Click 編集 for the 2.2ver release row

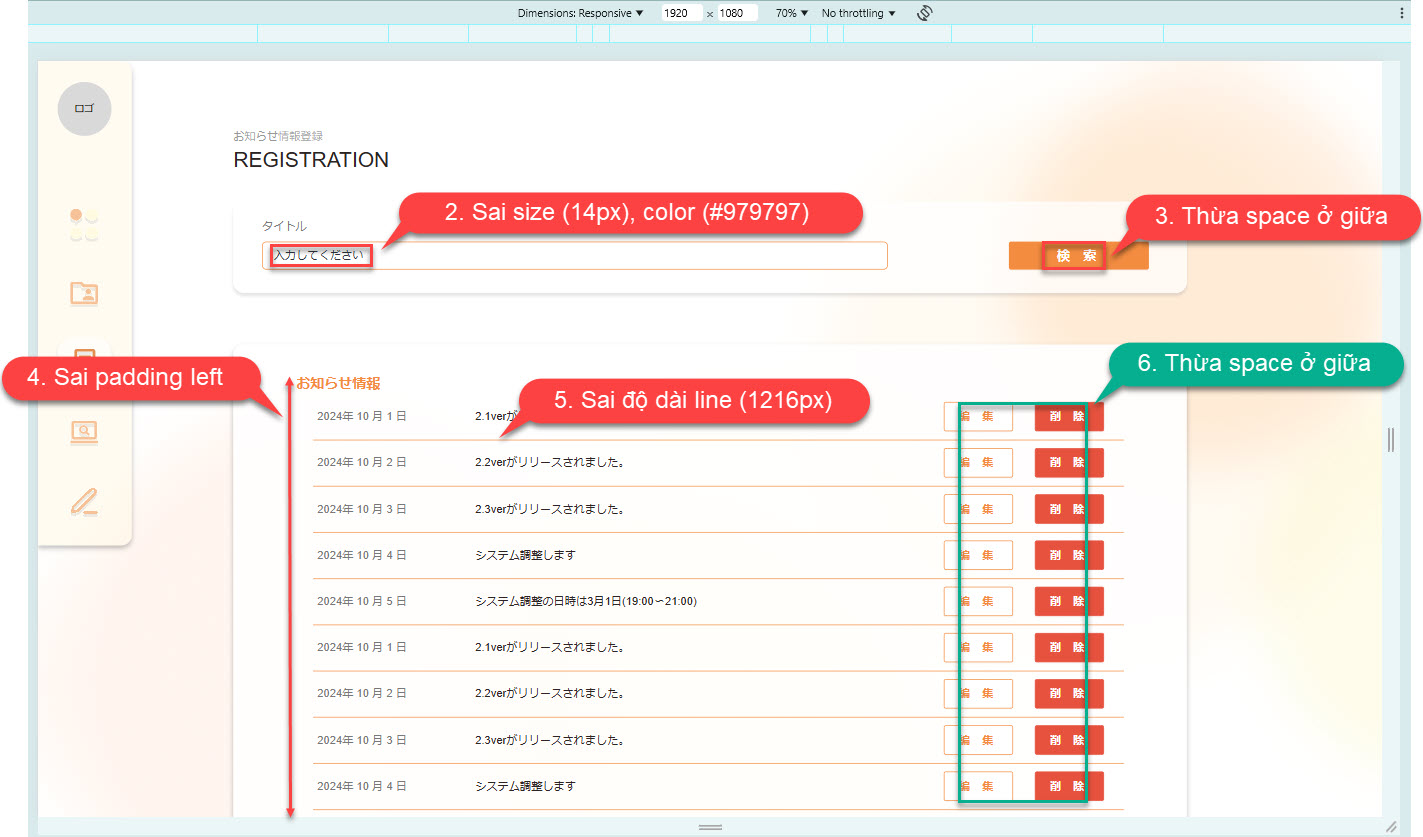pyautogui.click(x=977, y=463)
